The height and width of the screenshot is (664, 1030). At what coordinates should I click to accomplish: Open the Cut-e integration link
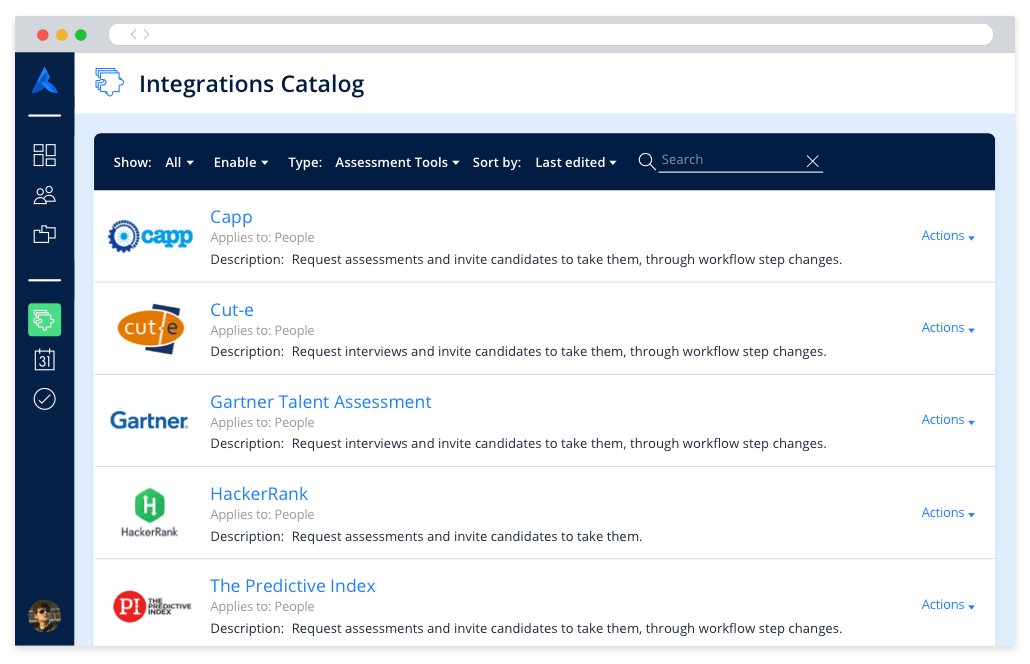click(232, 309)
